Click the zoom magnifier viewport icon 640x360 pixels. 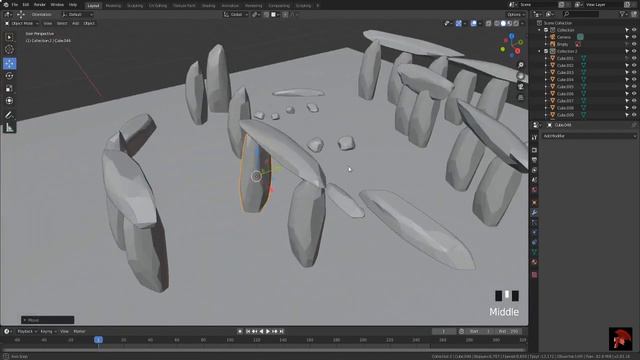[x=521, y=65]
